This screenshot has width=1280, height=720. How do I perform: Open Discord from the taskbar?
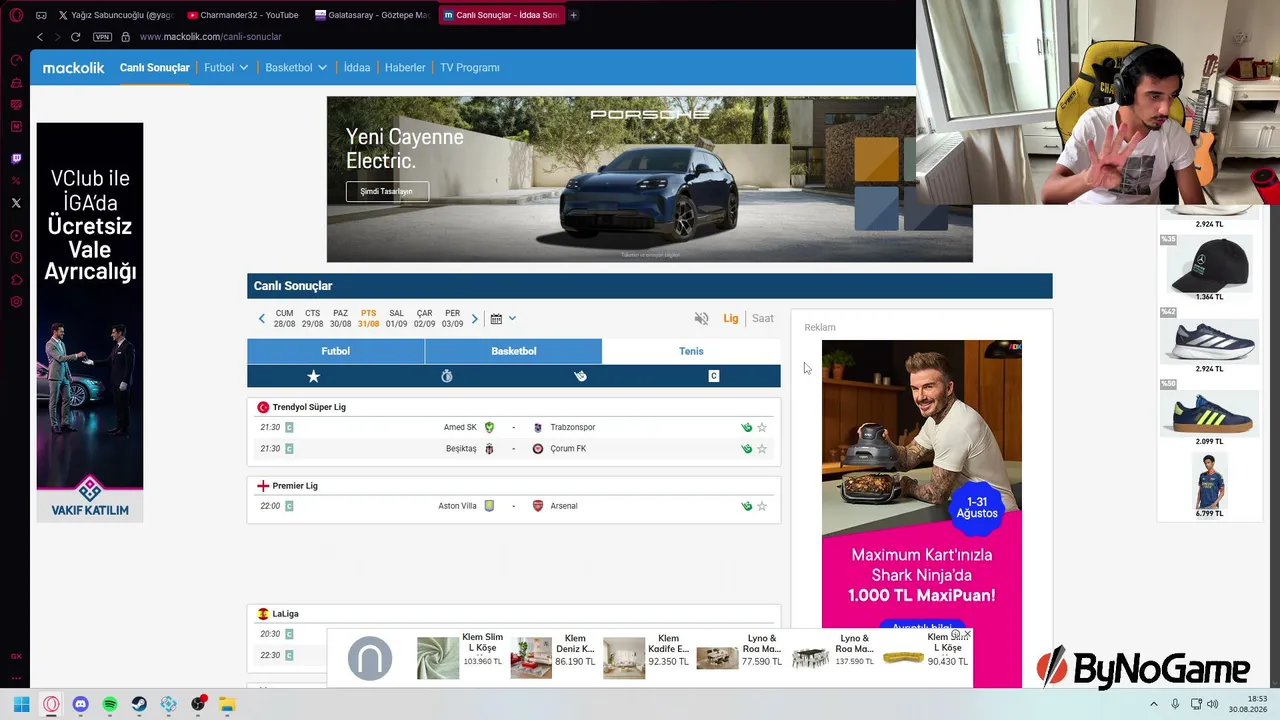click(81, 705)
